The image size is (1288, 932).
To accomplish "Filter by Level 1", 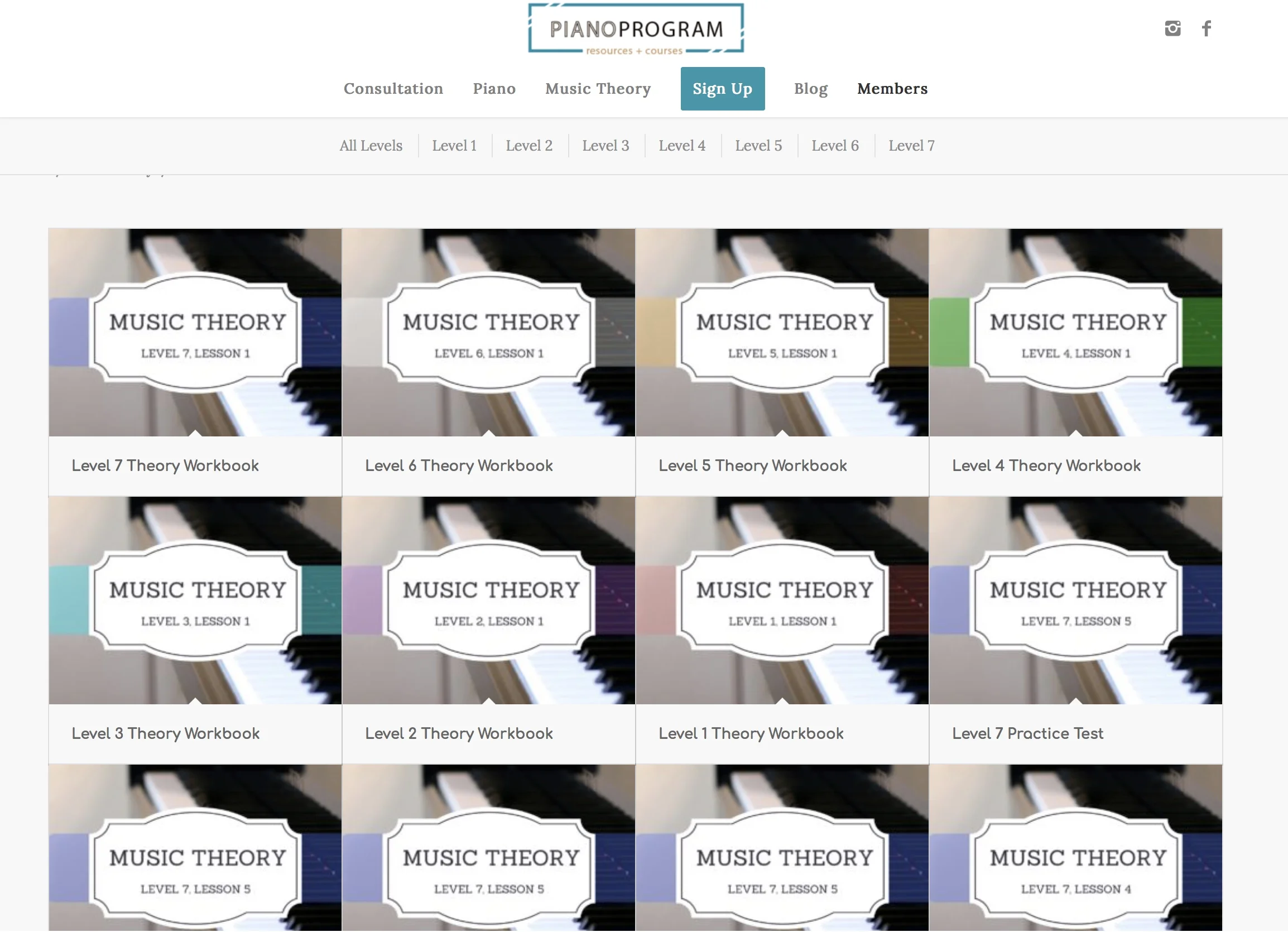I will 454,146.
